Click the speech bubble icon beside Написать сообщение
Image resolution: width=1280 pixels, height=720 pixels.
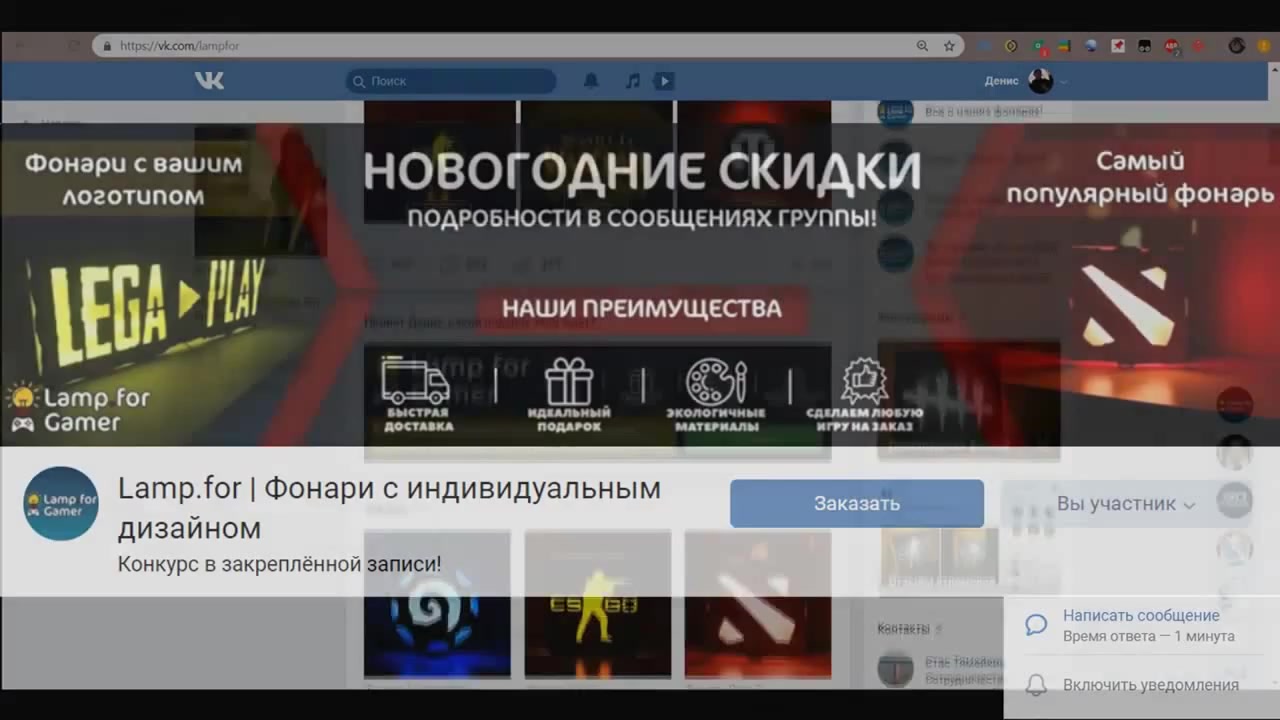click(1036, 626)
